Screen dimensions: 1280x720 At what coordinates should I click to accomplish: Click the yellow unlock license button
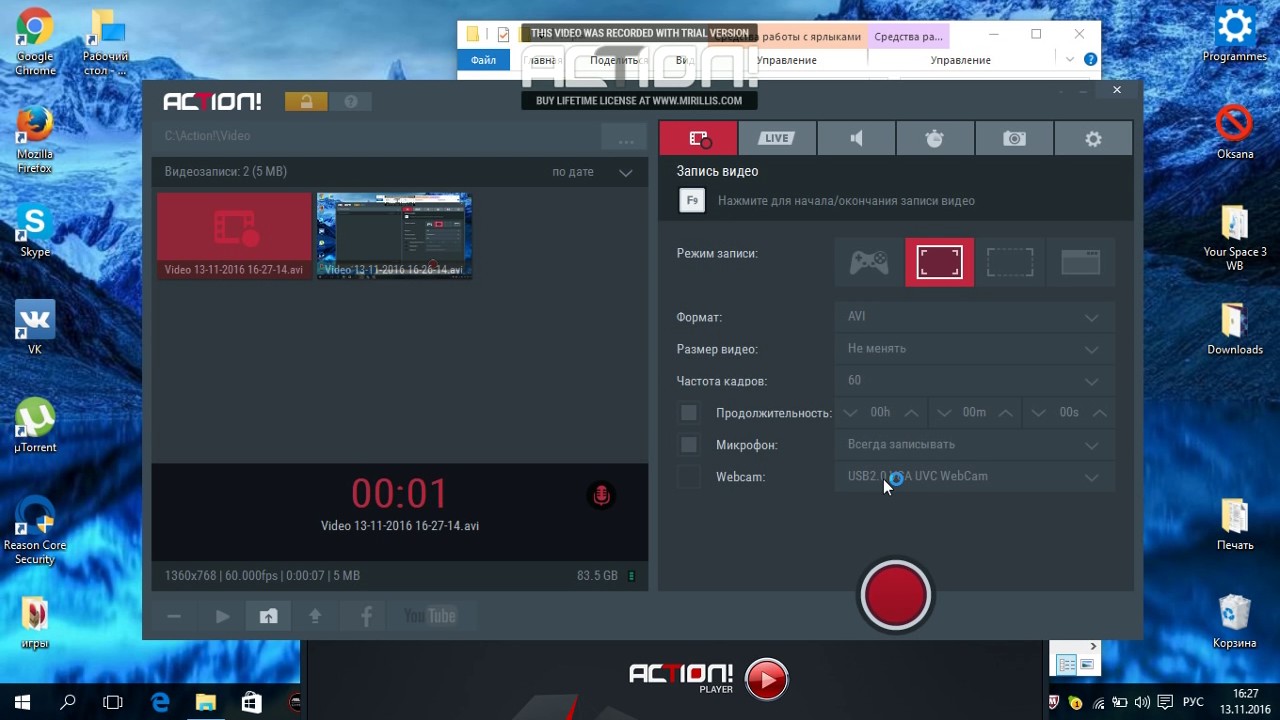[306, 102]
